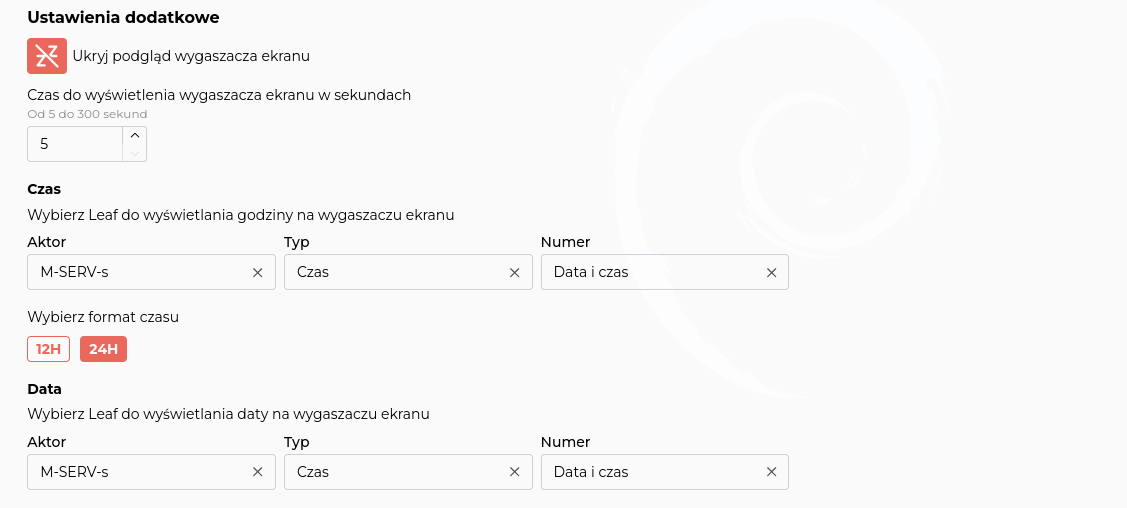The image size is (1127, 508).
Task: Toggle the hide screensaver preview icon button
Action: click(46, 56)
